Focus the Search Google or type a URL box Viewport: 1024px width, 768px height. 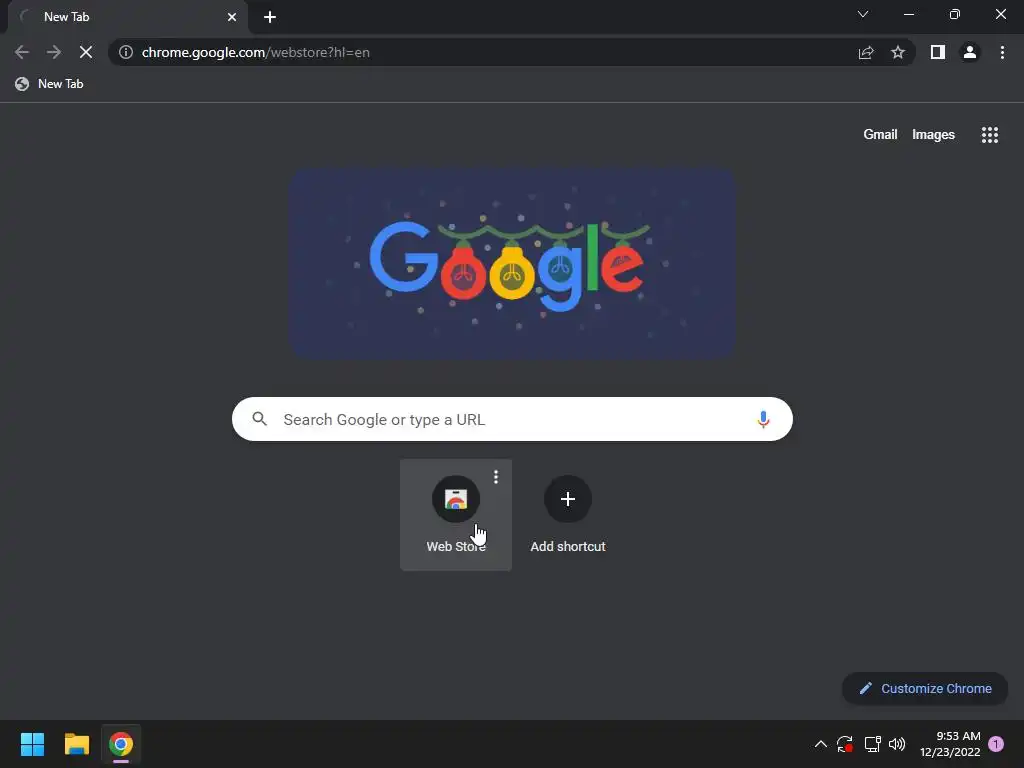[x=512, y=419]
